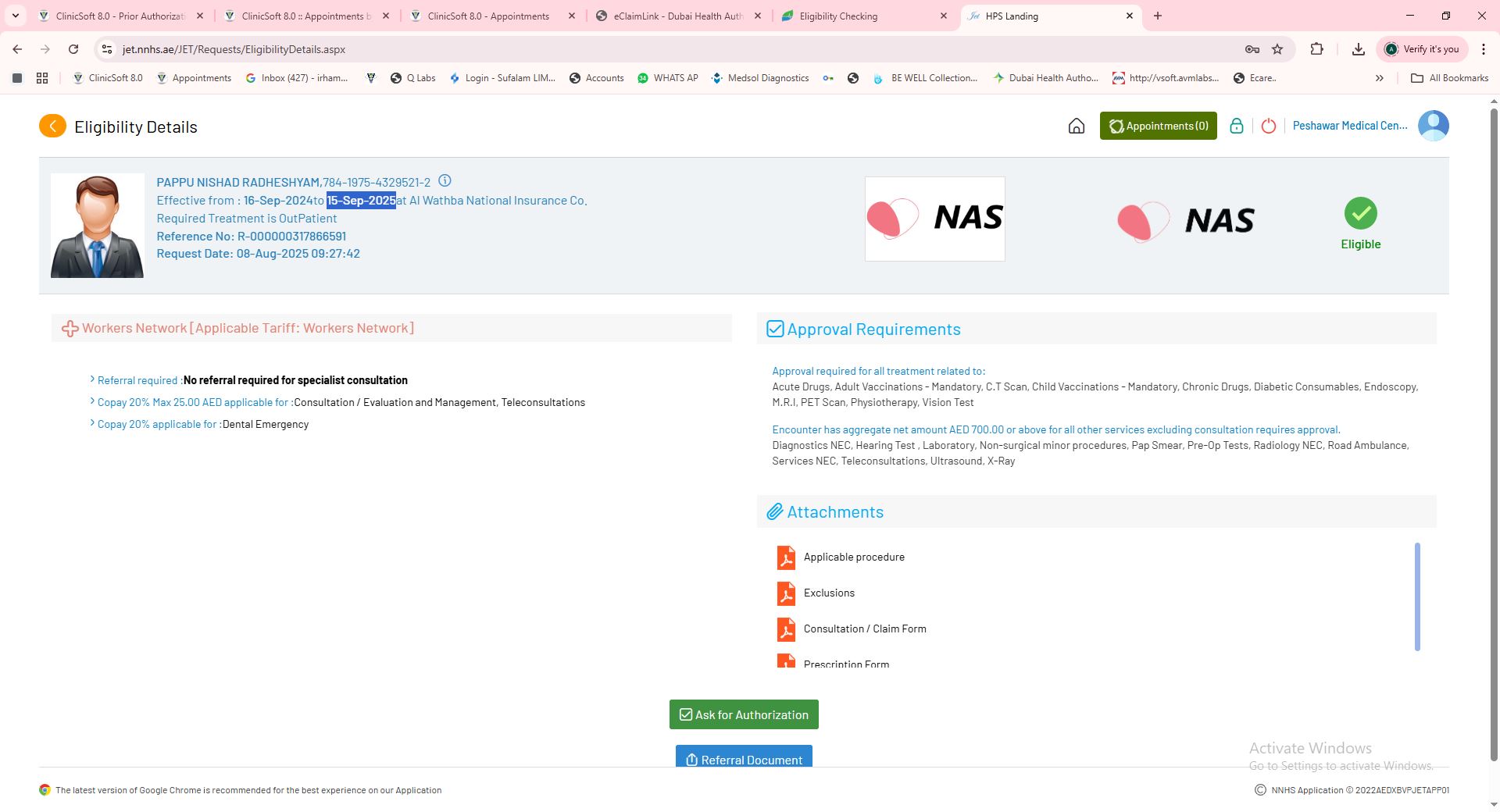Bookmark this page with the star icon
Image resolution: width=1500 pixels, height=812 pixels.
pos(1277,49)
